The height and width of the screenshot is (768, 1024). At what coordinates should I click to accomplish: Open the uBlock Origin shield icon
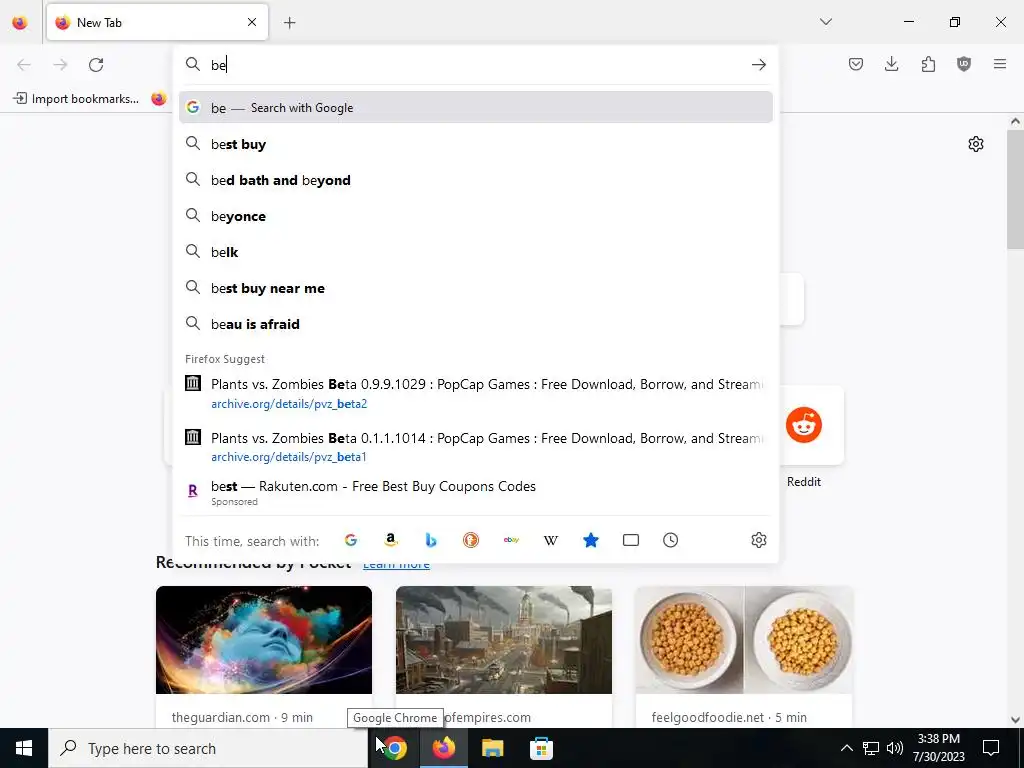point(964,64)
